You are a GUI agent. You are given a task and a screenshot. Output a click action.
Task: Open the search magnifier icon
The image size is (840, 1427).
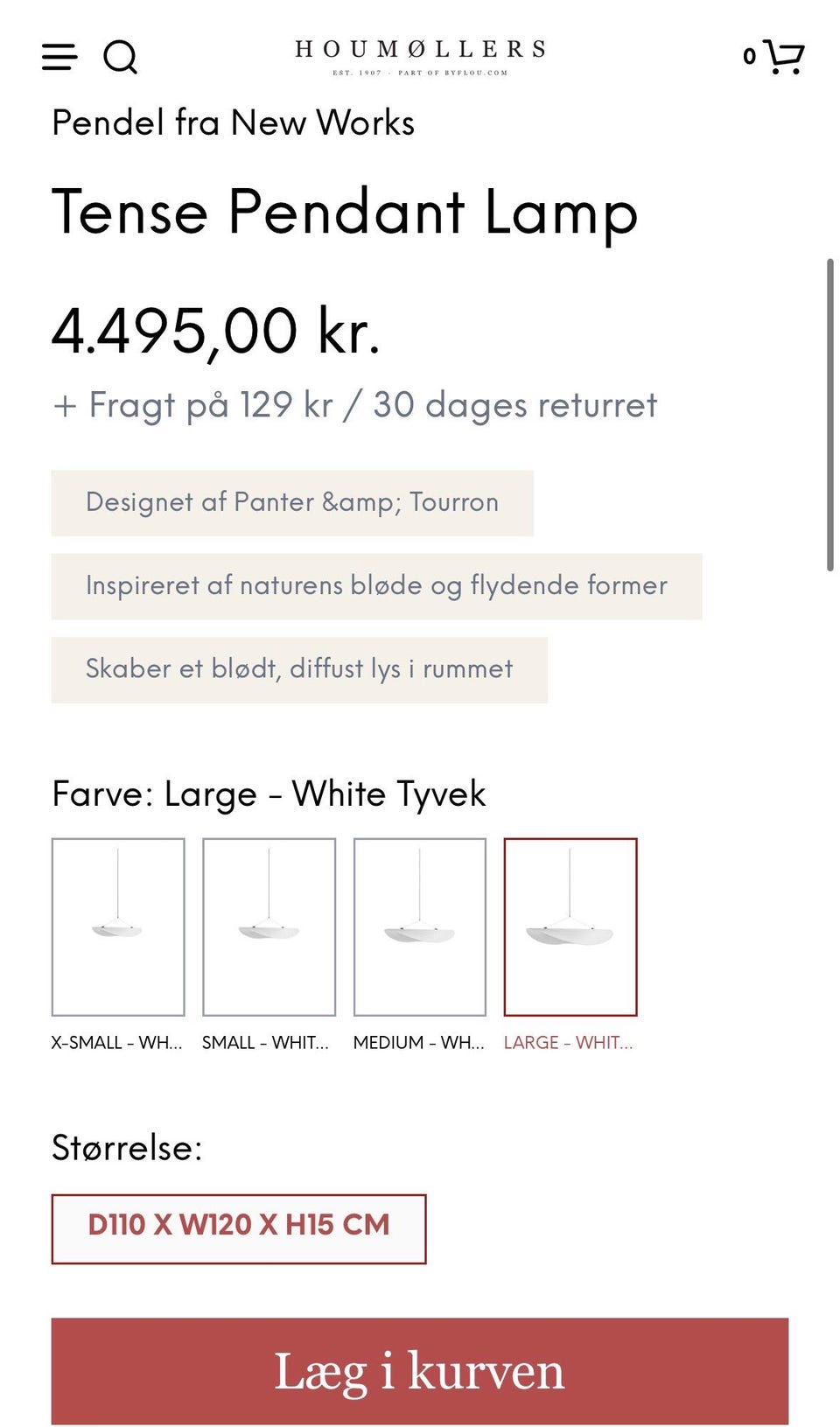coord(120,58)
